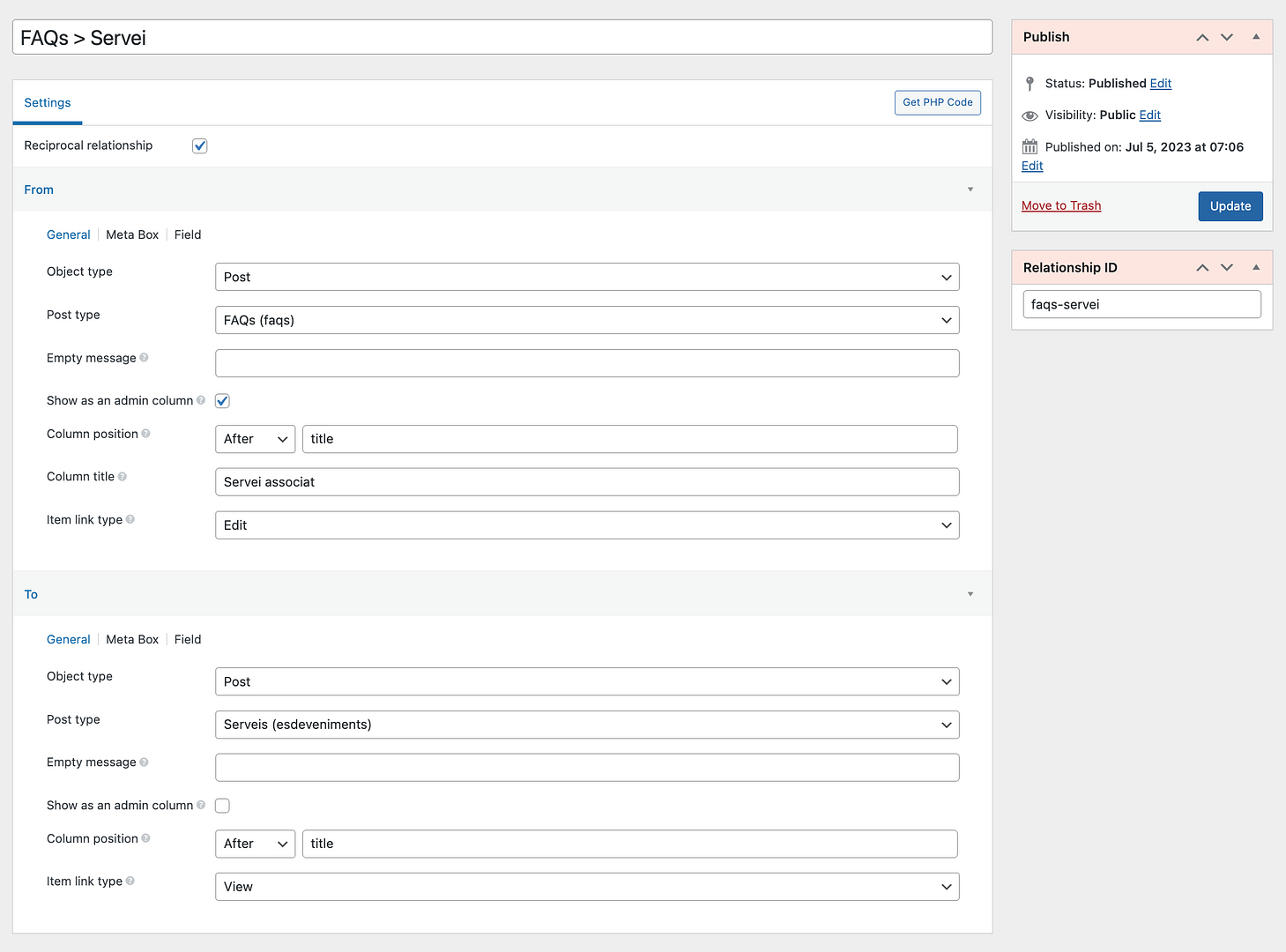Click Move to Trash link
This screenshot has height=952, width=1286.
click(1061, 205)
